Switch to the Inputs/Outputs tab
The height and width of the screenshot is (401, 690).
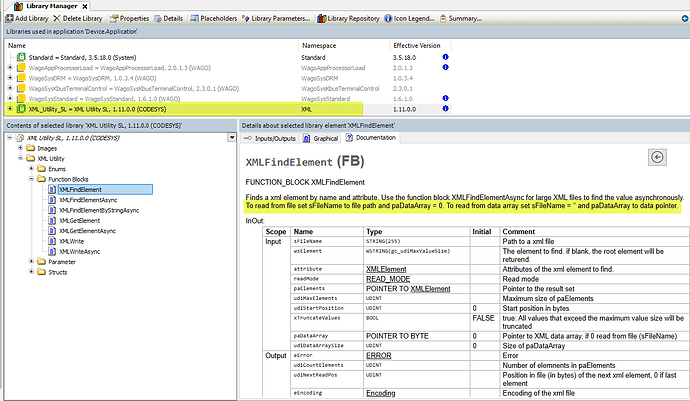[270, 138]
